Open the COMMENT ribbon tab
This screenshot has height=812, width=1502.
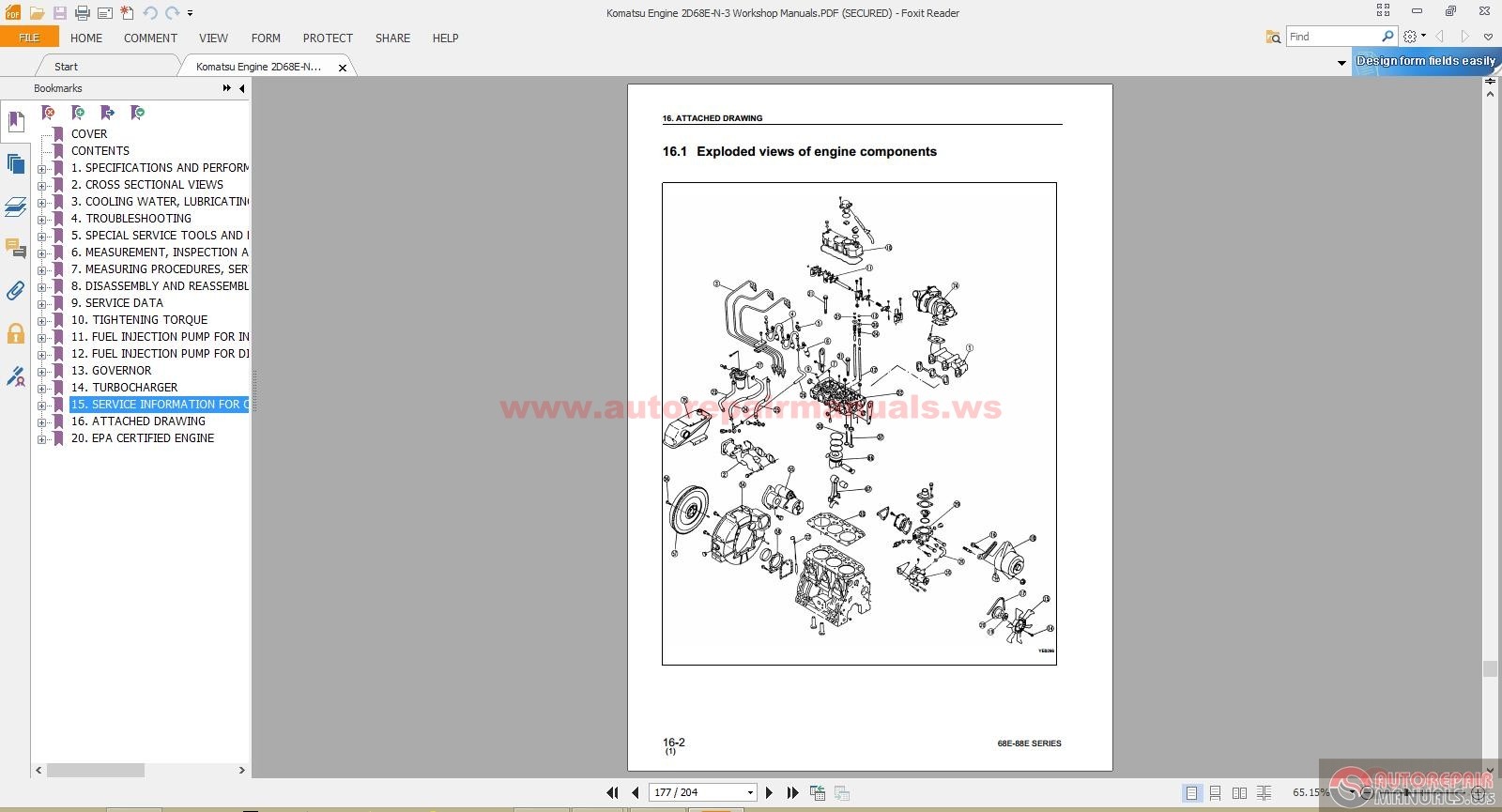point(150,38)
